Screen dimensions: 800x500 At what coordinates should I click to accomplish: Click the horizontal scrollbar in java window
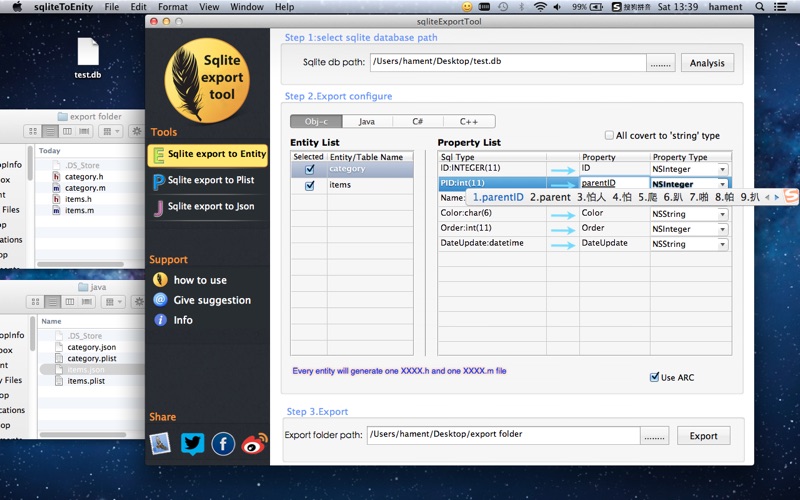pyautogui.click(x=83, y=435)
